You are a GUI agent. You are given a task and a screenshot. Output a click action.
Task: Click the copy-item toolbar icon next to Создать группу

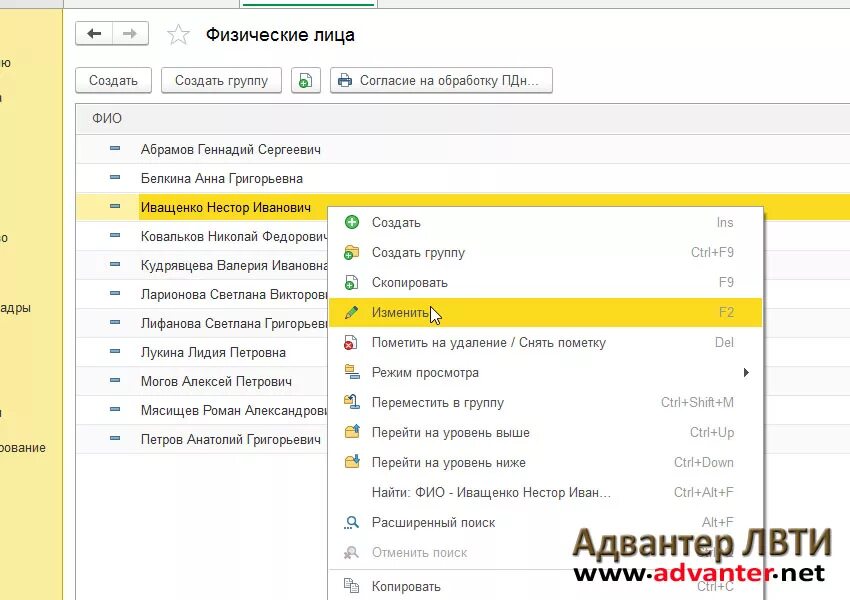pyautogui.click(x=306, y=80)
